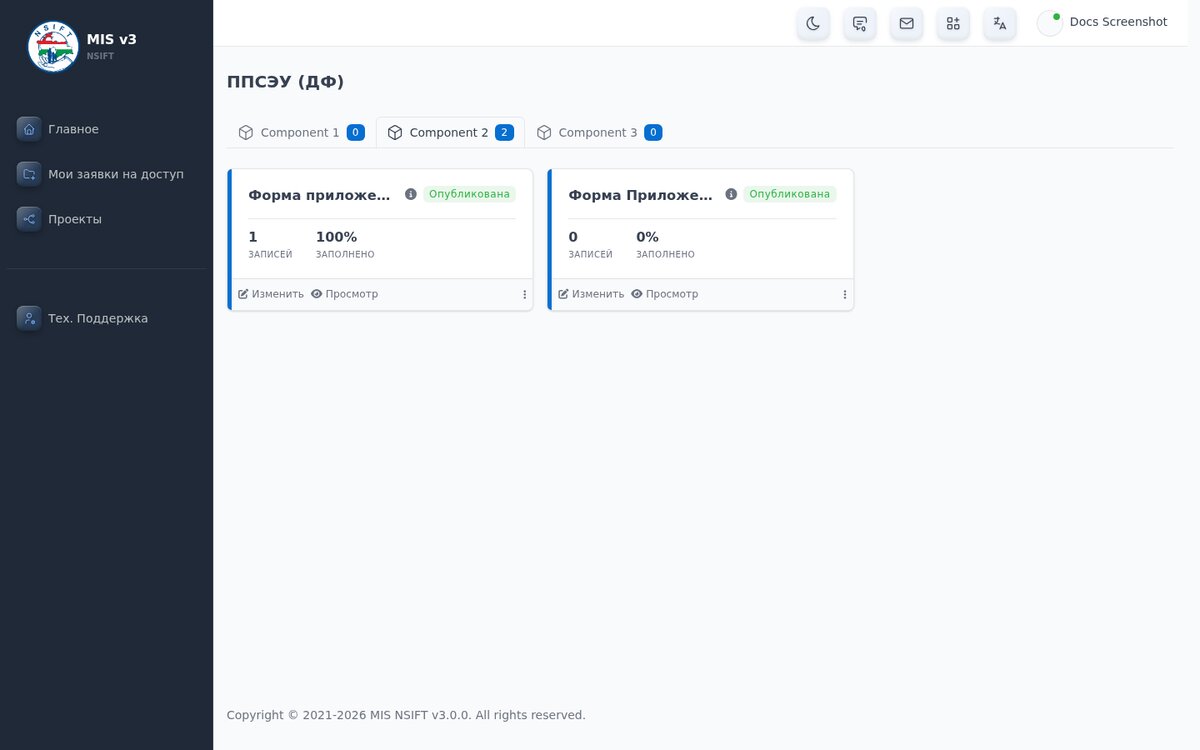Open the language translate icon
The image size is (1200, 750).
click(x=1000, y=23)
